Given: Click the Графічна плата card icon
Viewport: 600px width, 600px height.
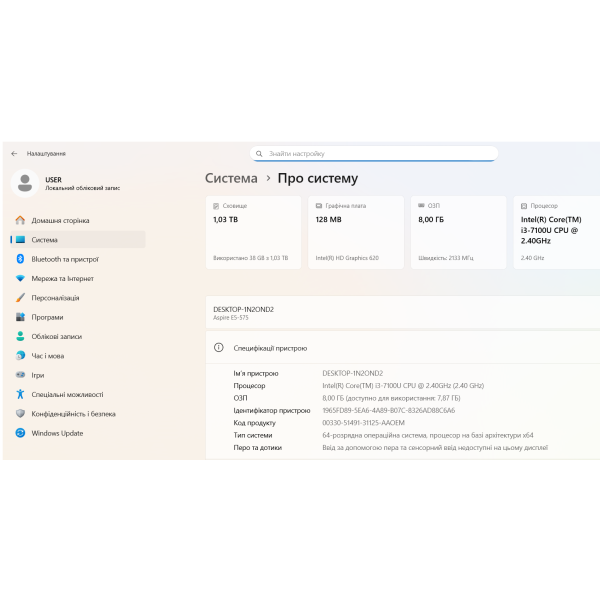Looking at the screenshot, I should pos(318,206).
